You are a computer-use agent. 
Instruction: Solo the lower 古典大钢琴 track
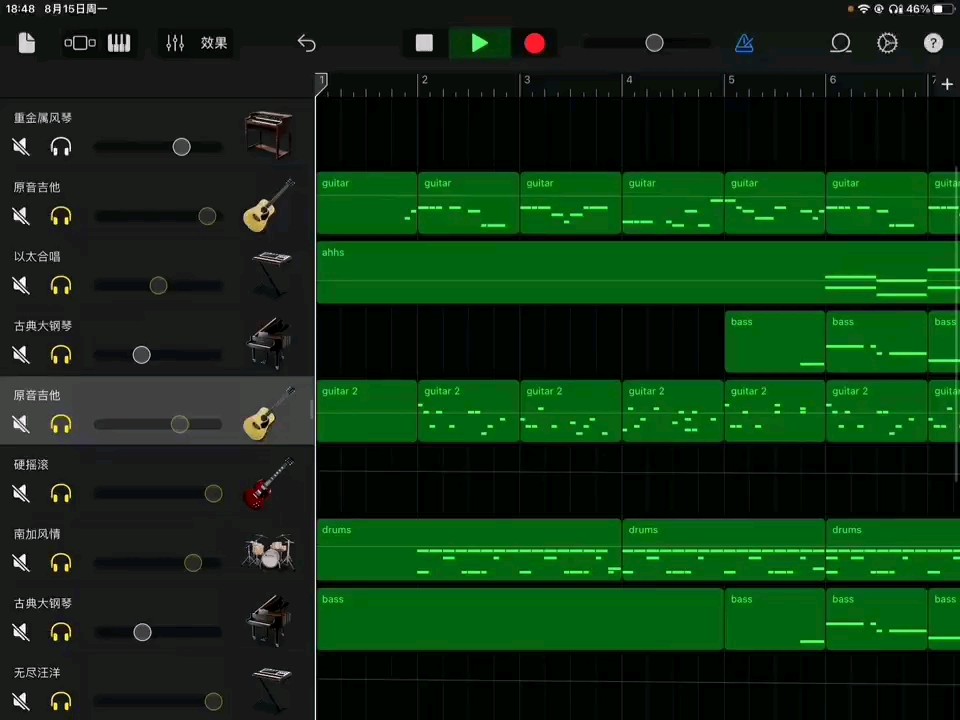point(61,631)
